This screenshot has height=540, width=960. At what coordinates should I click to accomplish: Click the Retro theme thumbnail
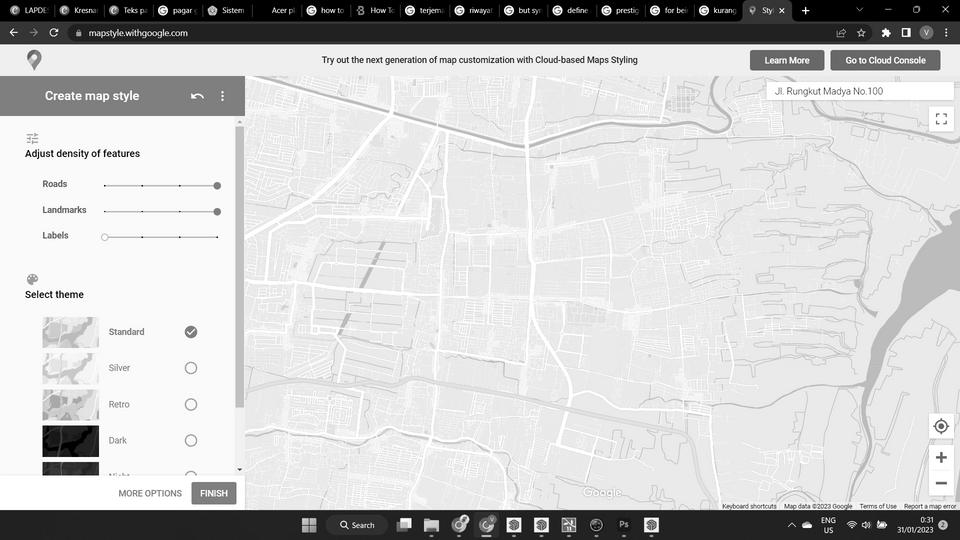pyautogui.click(x=70, y=404)
